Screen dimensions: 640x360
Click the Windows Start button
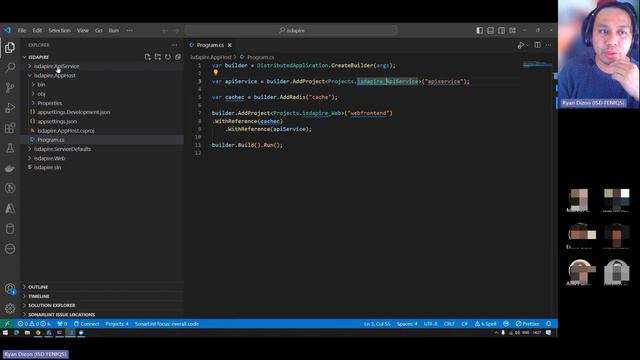5,333
